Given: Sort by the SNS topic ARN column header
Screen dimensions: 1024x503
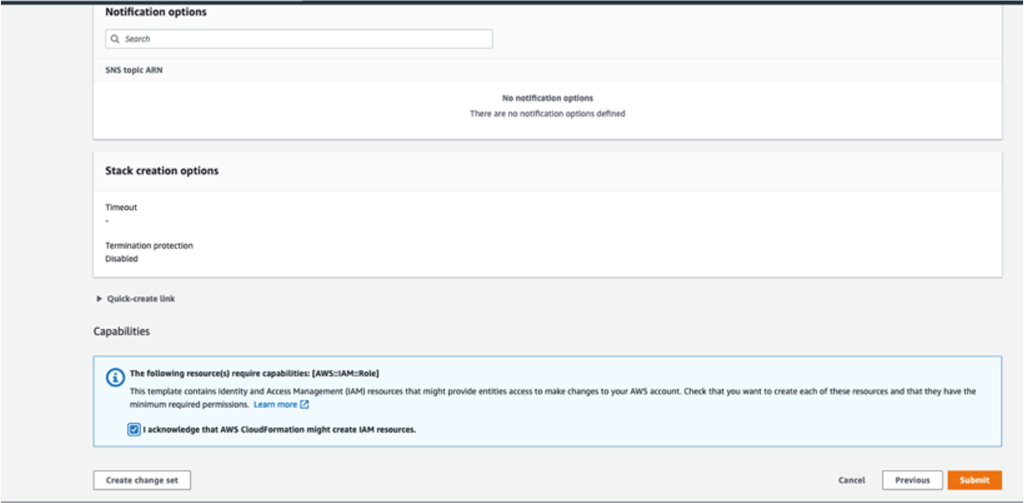Looking at the screenshot, I should point(134,71).
